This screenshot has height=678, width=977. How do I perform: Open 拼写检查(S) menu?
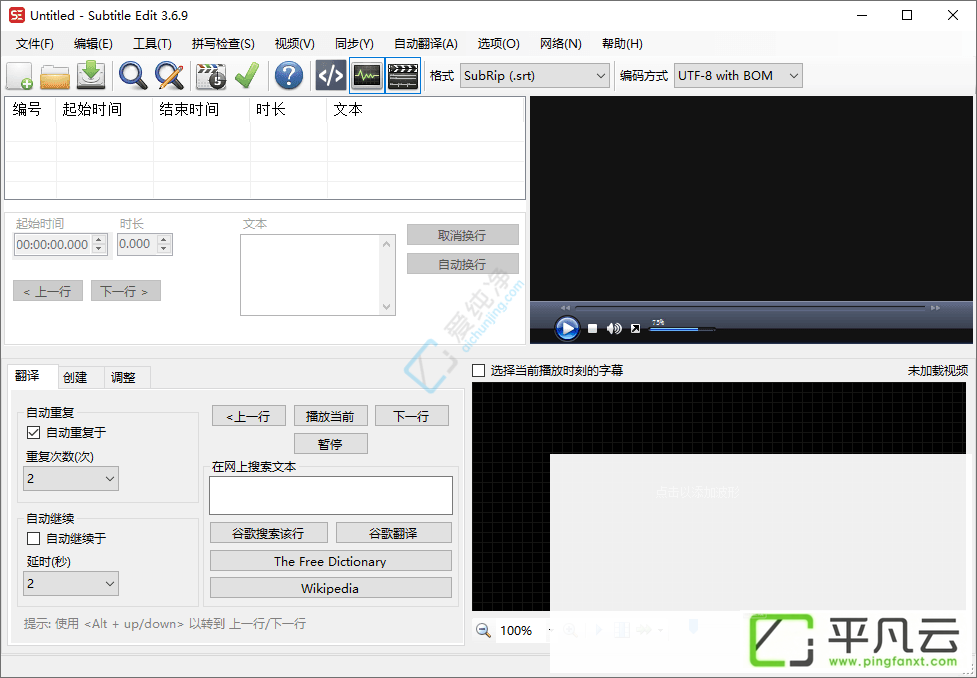point(223,44)
